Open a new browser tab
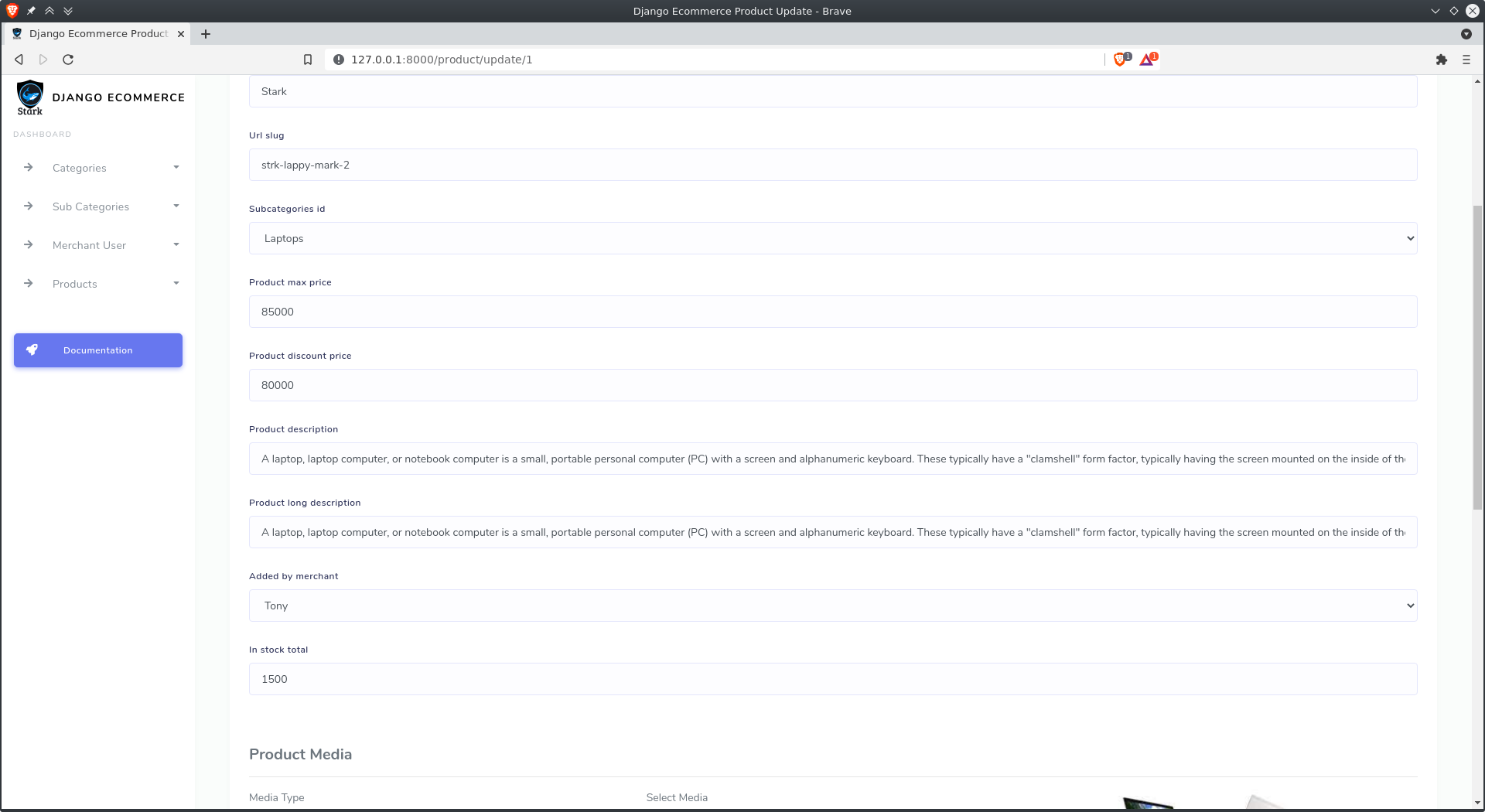 pyautogui.click(x=206, y=33)
